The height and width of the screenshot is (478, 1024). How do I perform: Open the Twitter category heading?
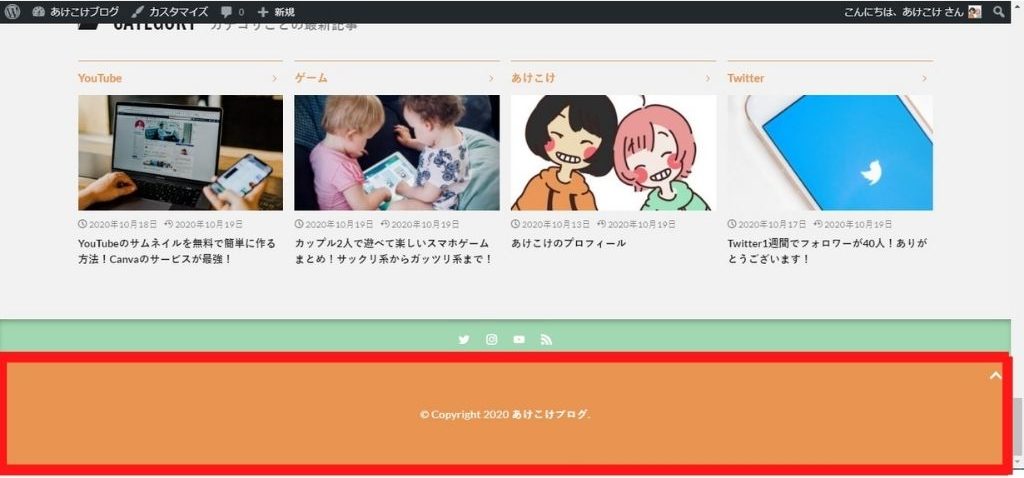746,78
